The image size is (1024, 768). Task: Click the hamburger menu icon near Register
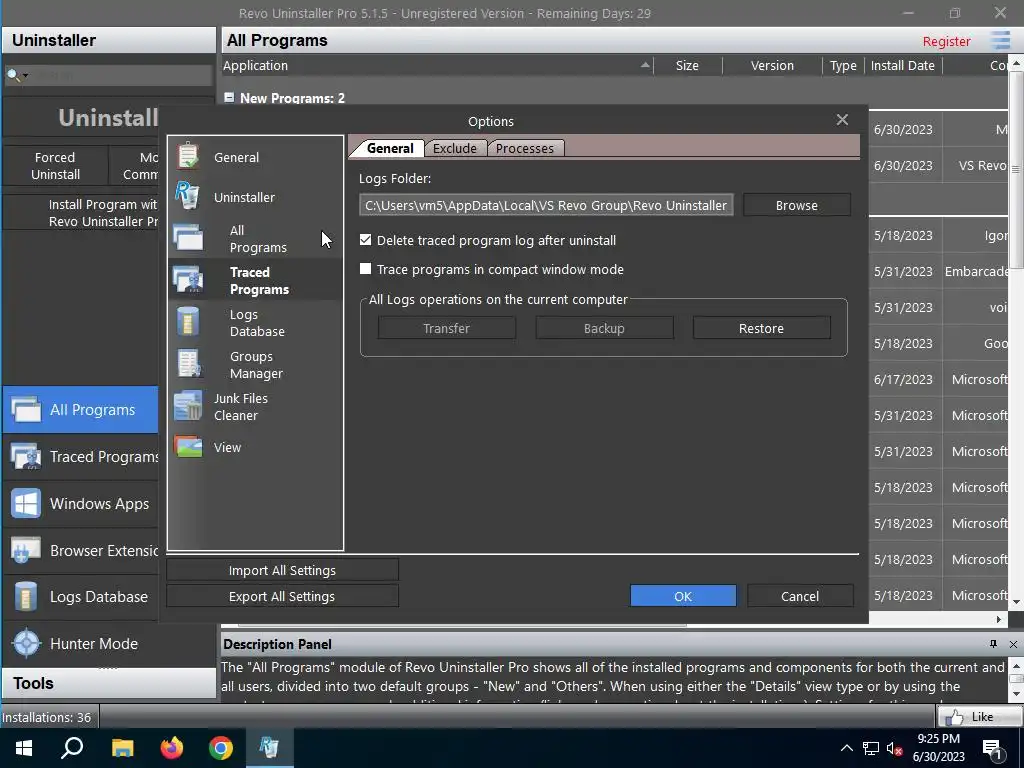coord(1000,40)
